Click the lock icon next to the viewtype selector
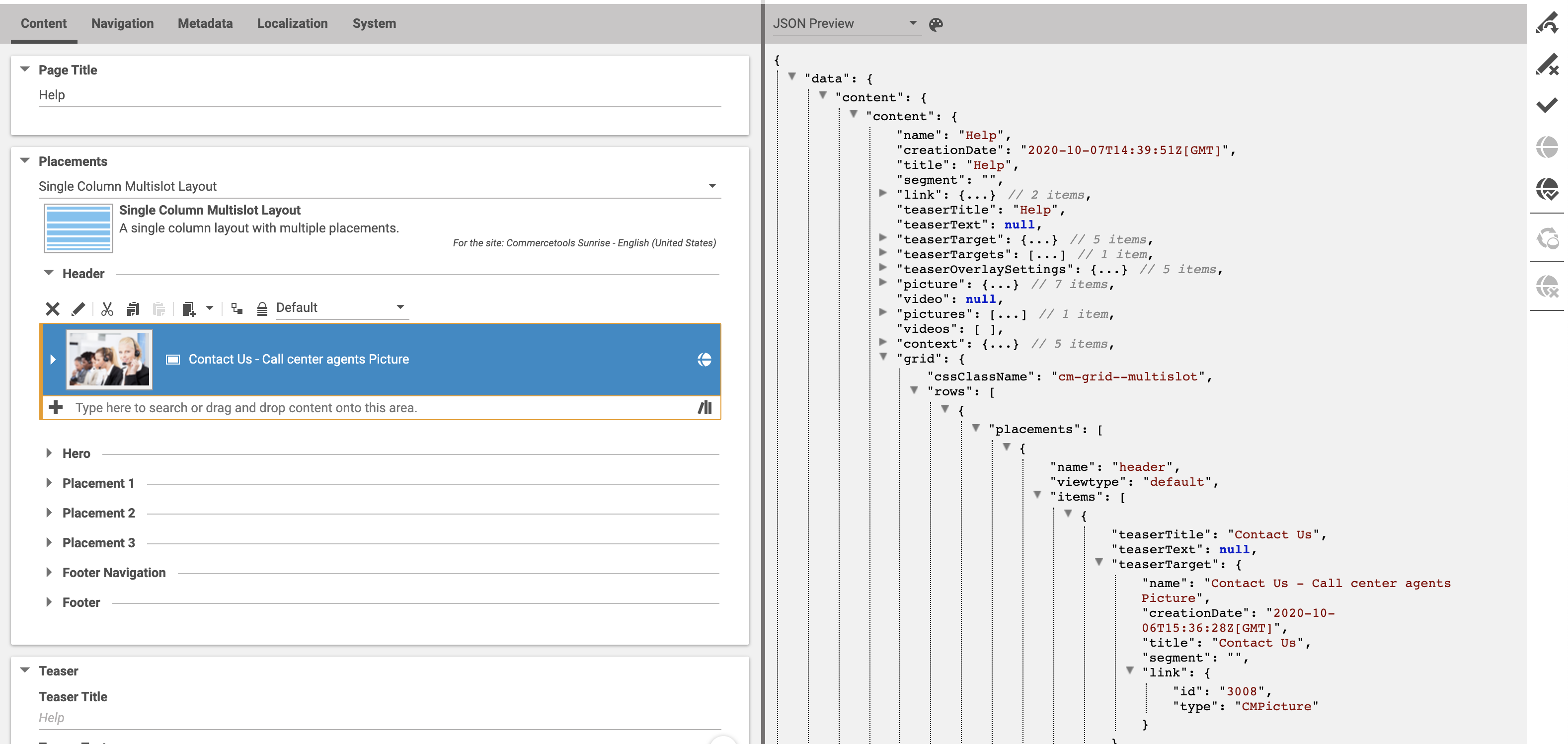 click(x=261, y=308)
